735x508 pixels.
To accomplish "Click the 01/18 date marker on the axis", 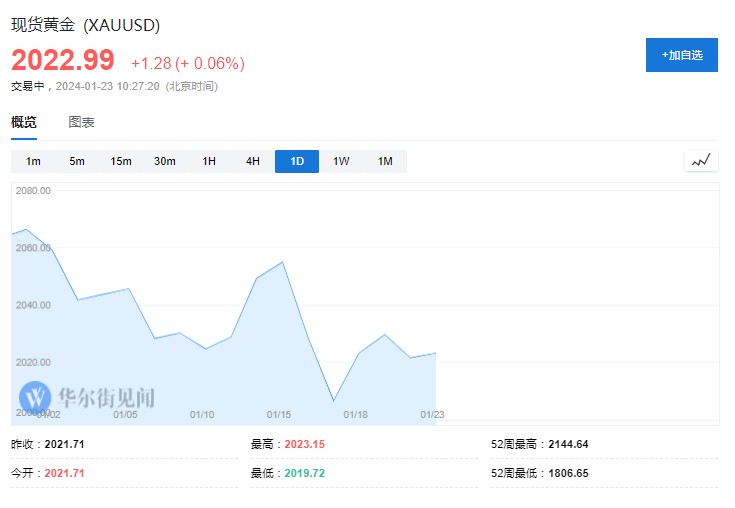I will coord(356,414).
